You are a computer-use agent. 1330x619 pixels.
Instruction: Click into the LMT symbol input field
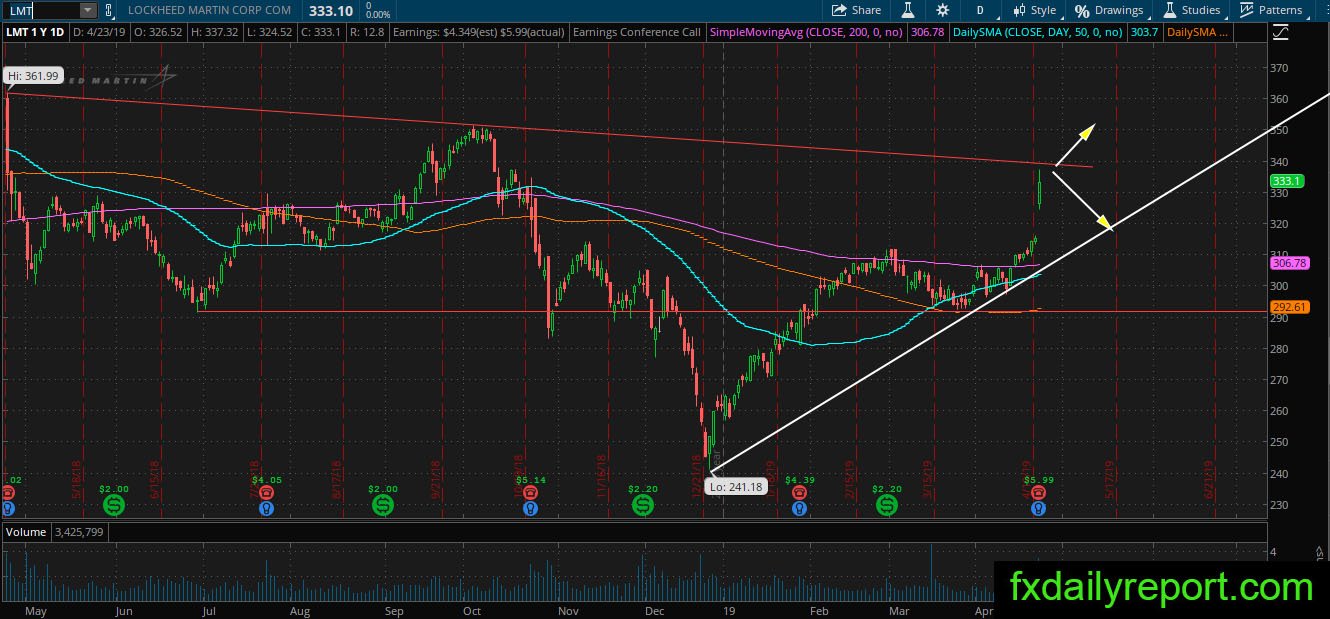click(40, 10)
